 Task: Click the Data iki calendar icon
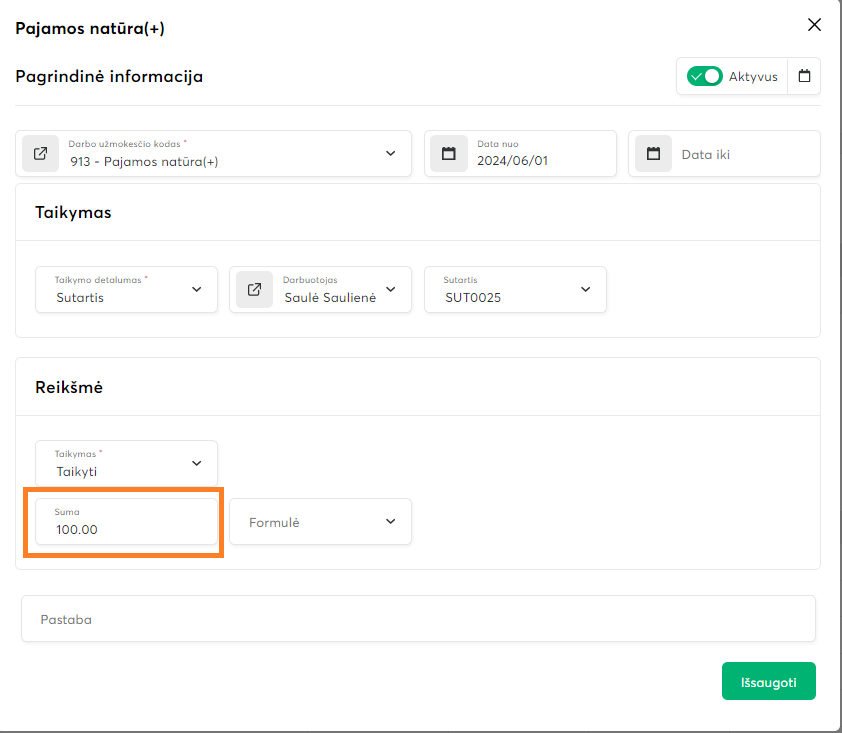[653, 154]
